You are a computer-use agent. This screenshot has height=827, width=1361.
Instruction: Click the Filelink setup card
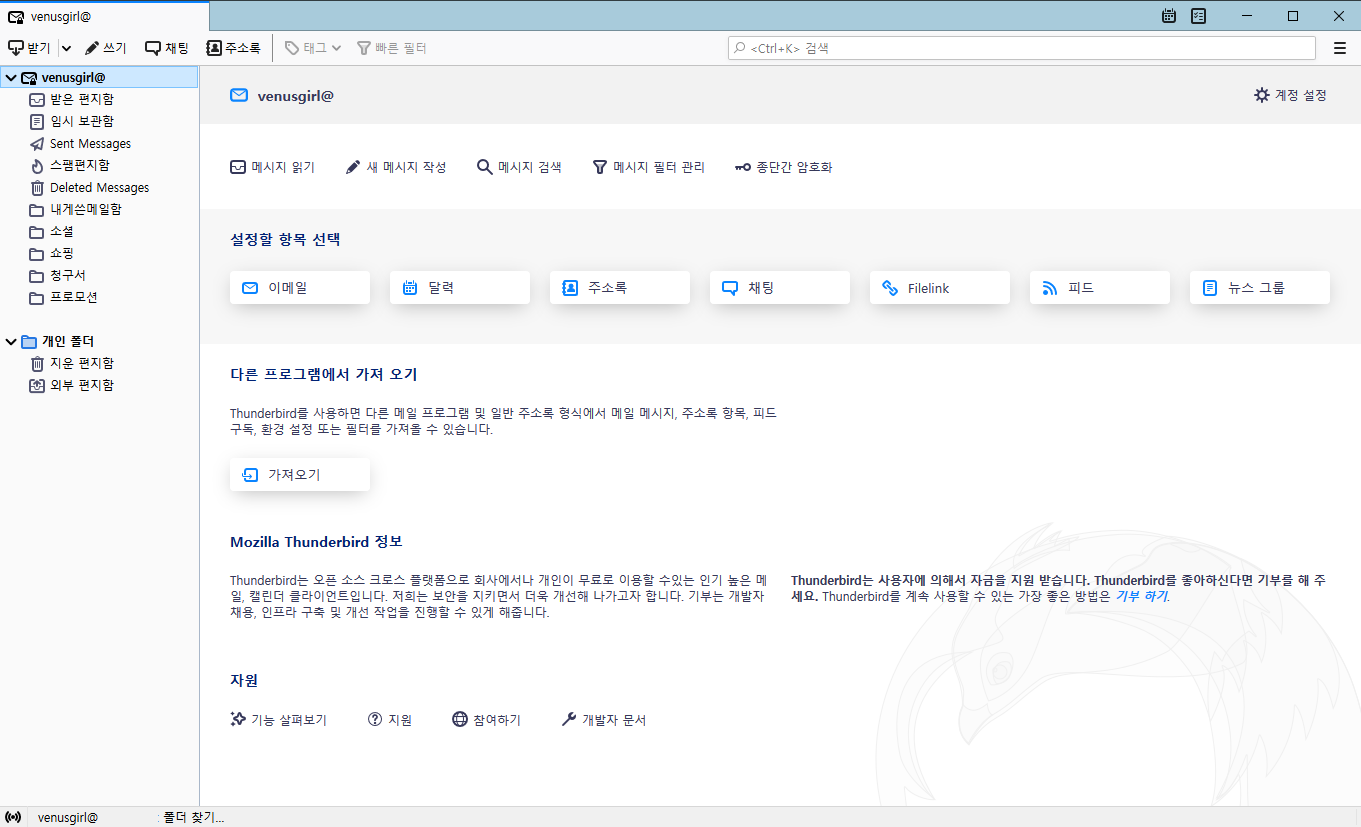[940, 287]
